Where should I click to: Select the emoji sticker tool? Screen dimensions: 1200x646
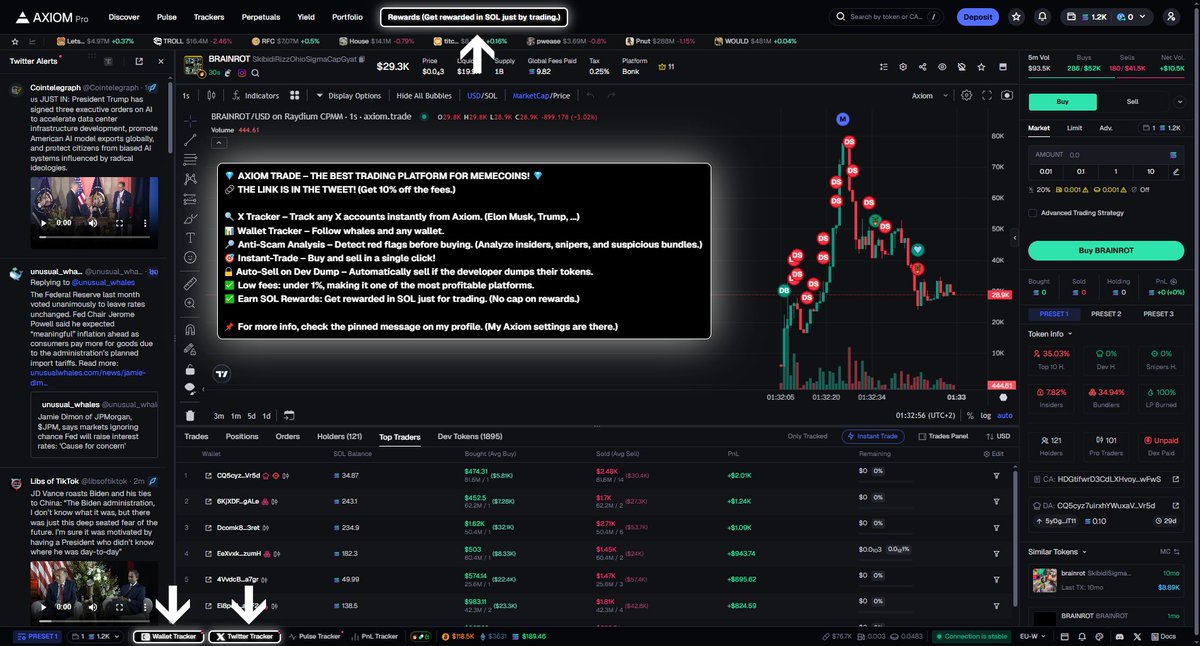pos(190,258)
